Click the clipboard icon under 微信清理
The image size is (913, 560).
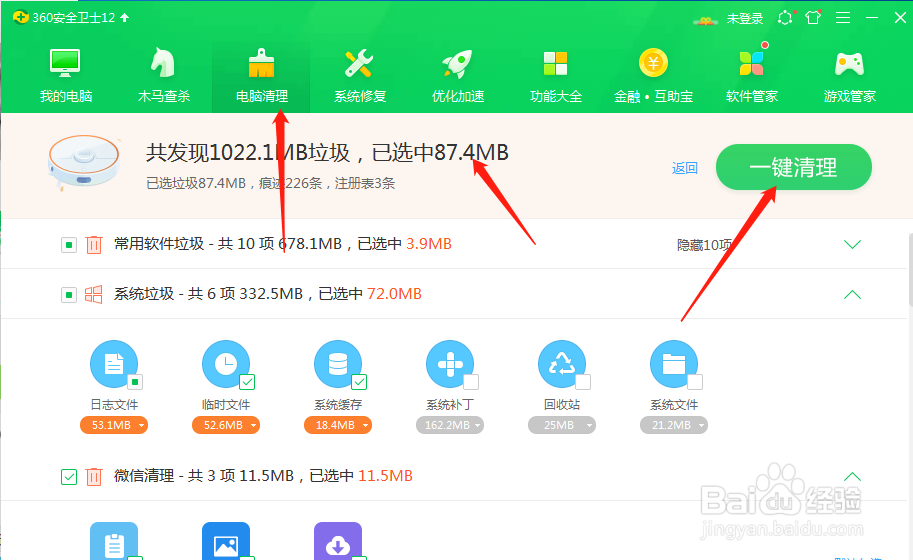(114, 541)
